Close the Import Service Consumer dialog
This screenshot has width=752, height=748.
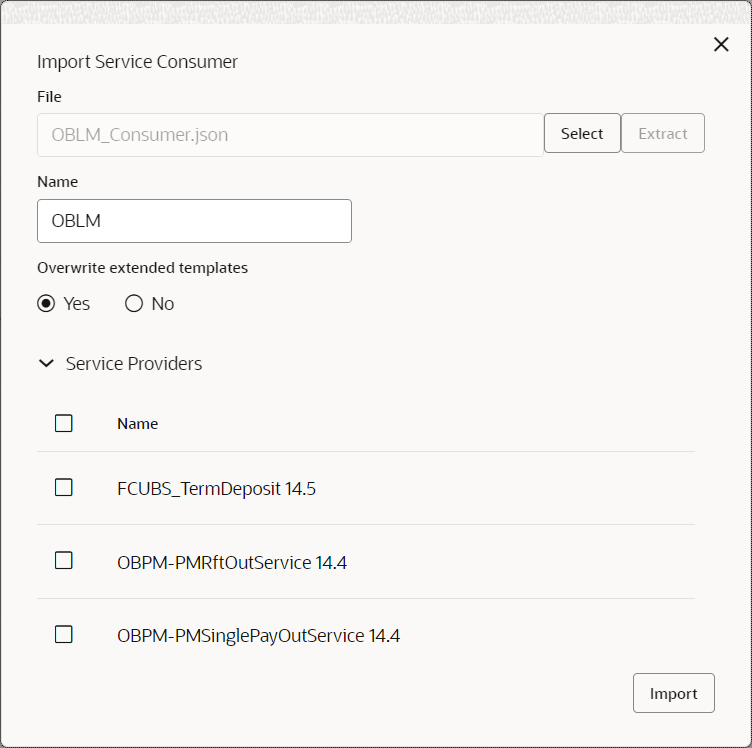(x=721, y=44)
